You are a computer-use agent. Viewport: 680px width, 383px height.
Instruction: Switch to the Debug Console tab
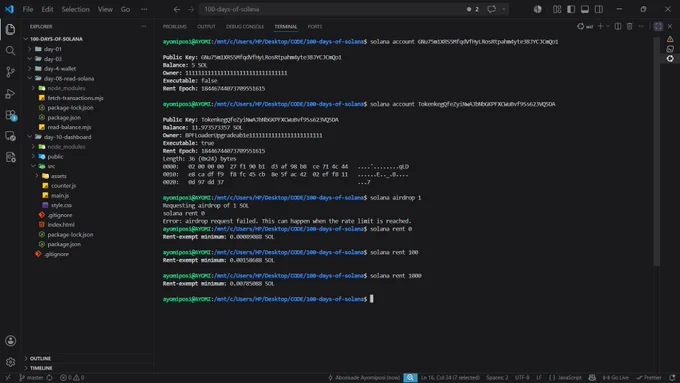point(245,26)
